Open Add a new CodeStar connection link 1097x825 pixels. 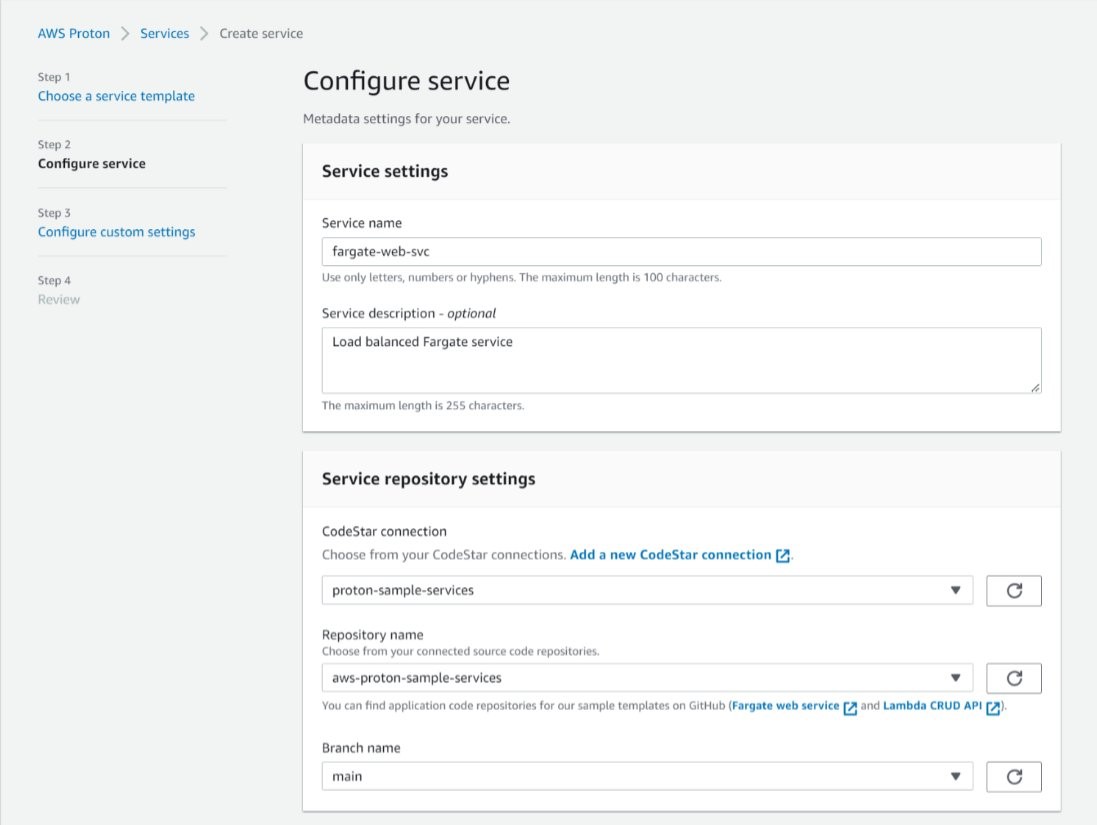pyautogui.click(x=670, y=555)
